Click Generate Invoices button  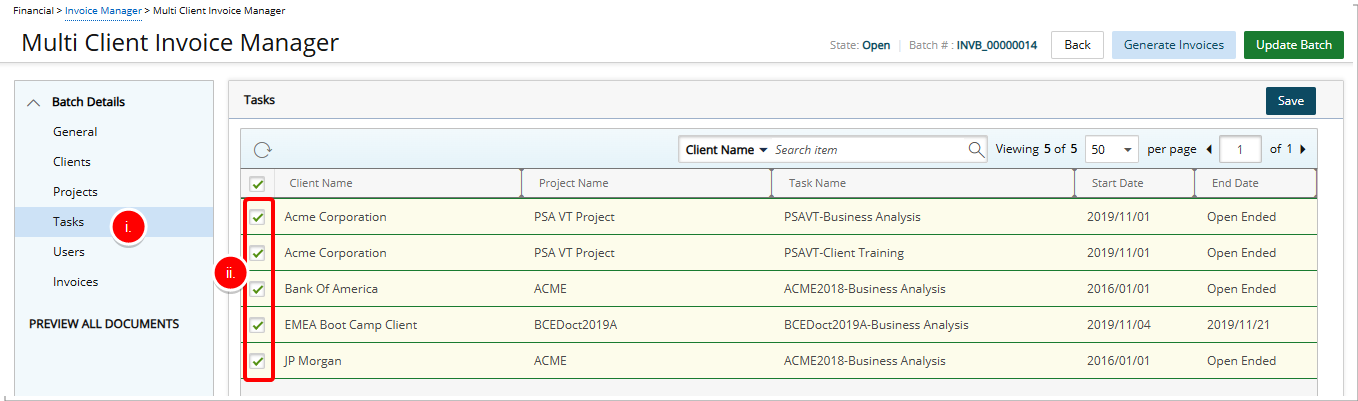[x=1174, y=45]
